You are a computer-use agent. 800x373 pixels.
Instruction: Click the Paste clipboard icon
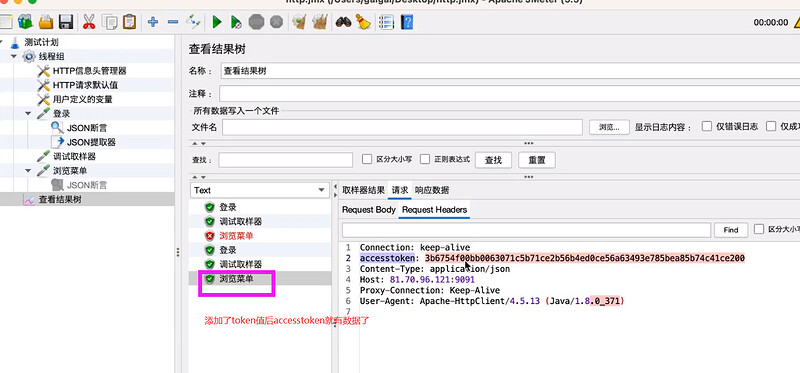coord(130,21)
